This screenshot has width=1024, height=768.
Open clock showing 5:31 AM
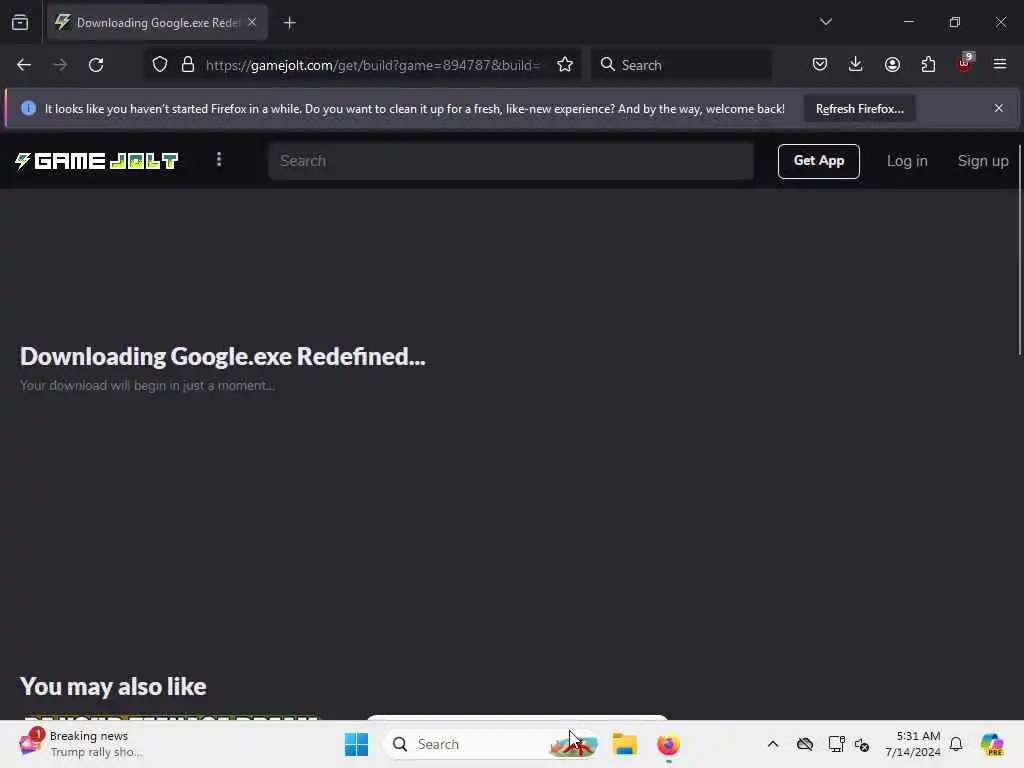(912, 744)
